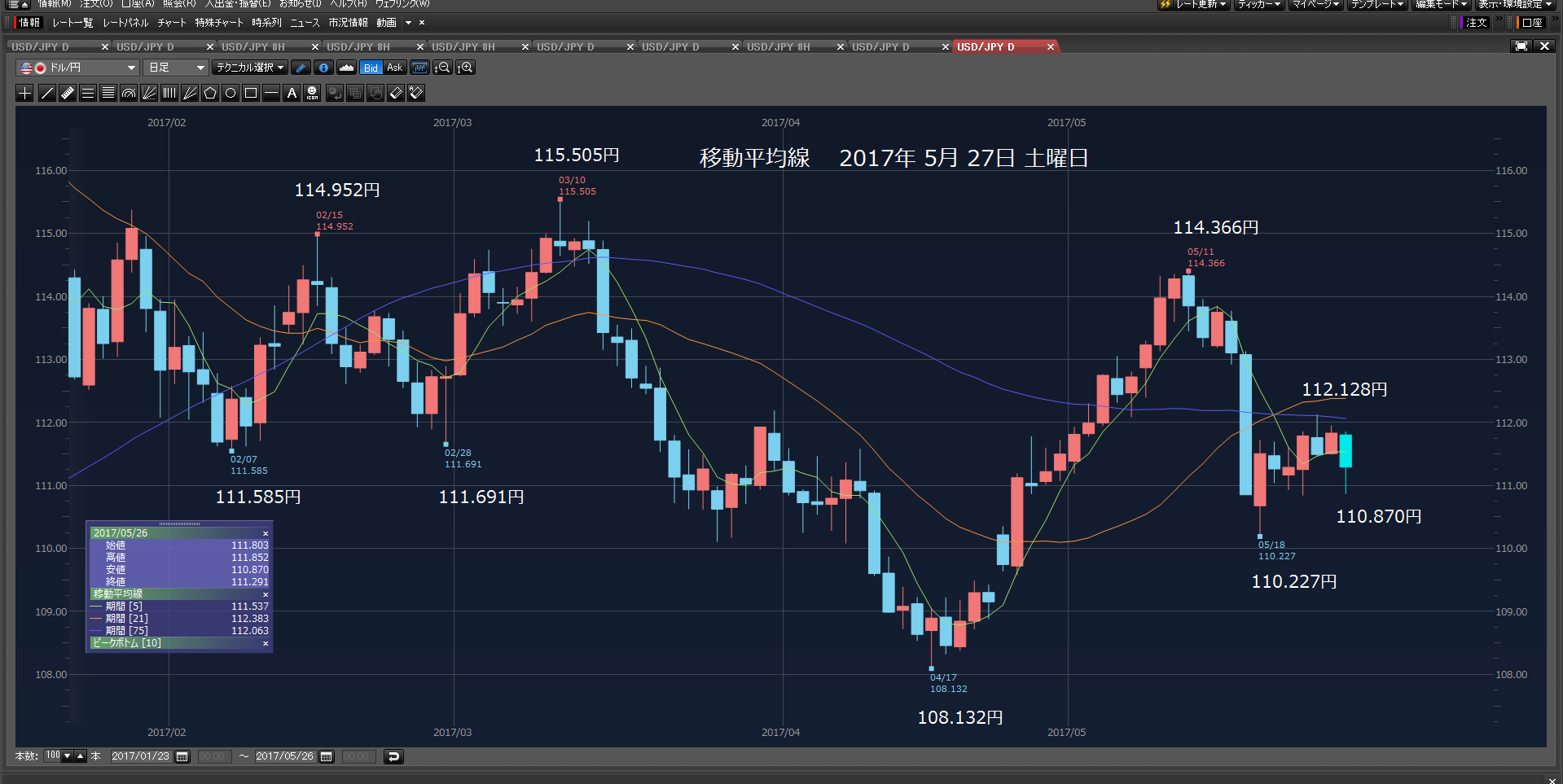Image resolution: width=1563 pixels, height=784 pixels.
Task: Open the テンプレート dropdown
Action: [x=1376, y=4]
